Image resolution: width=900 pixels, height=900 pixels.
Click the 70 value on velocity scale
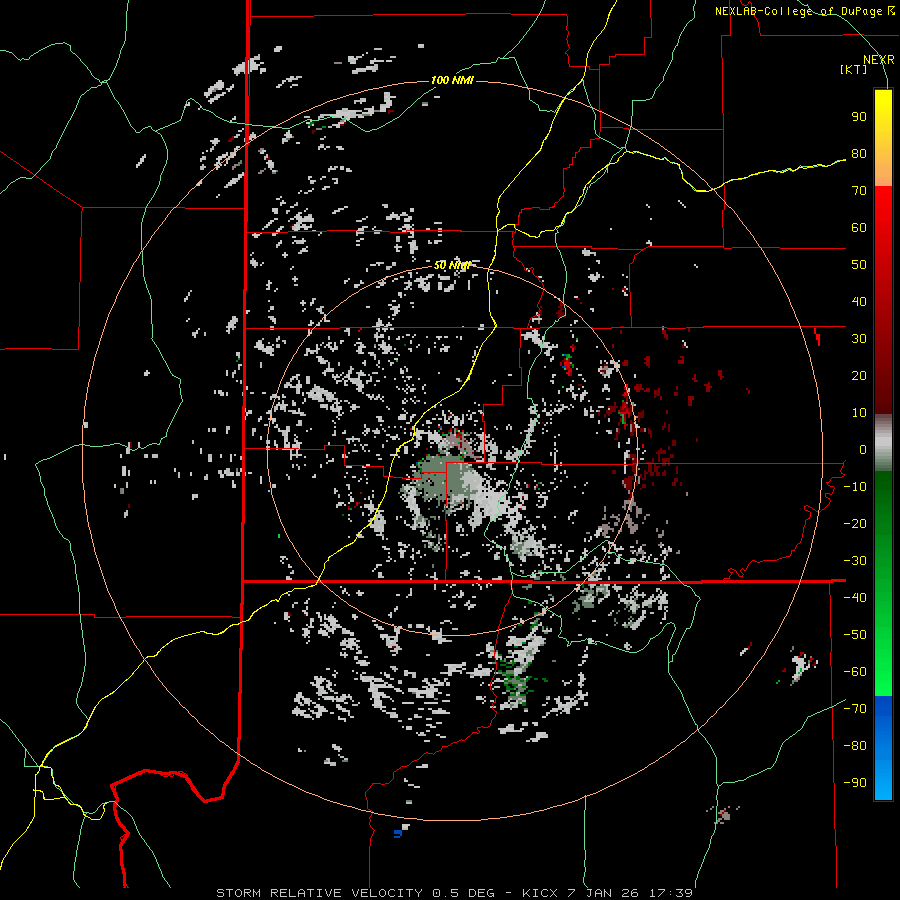(859, 191)
